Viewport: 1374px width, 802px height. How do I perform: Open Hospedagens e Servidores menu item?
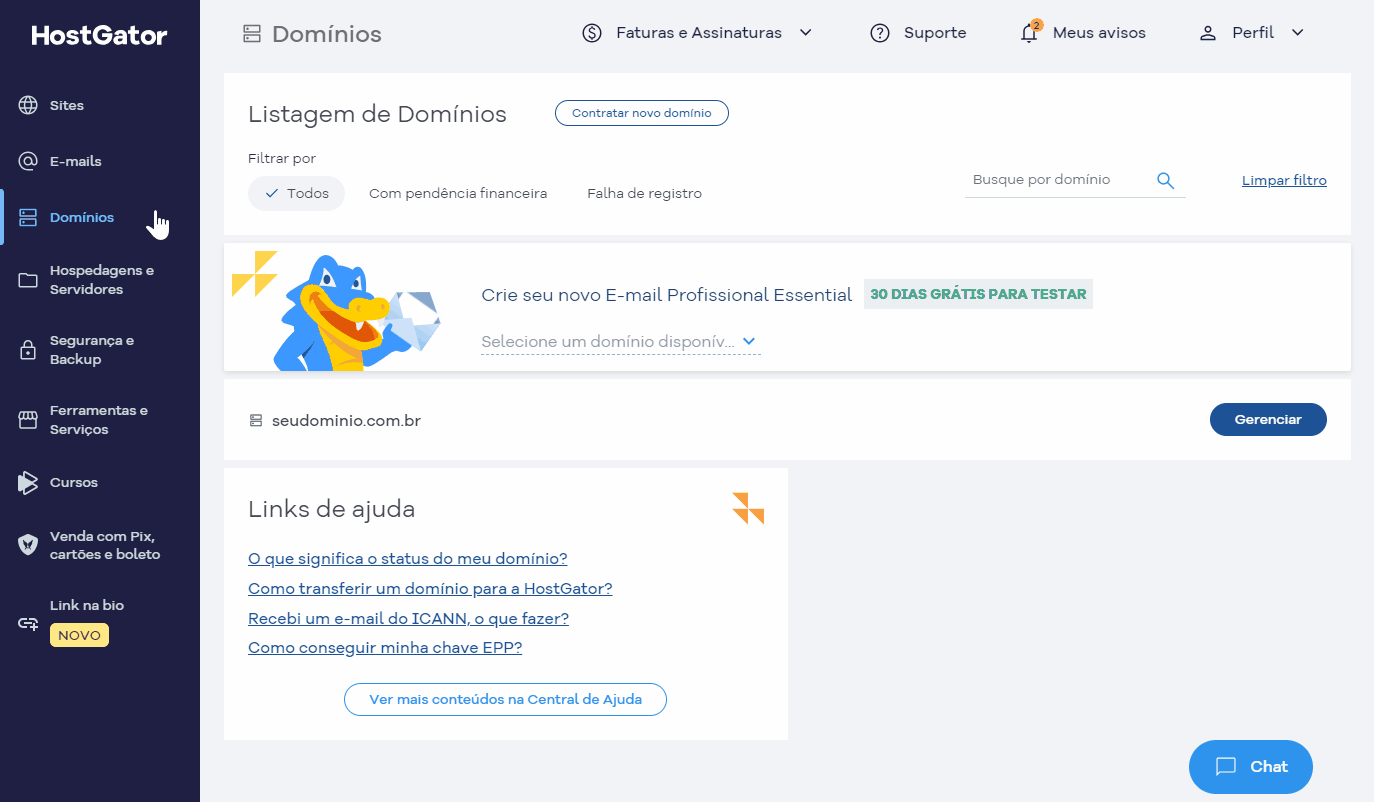pos(100,280)
